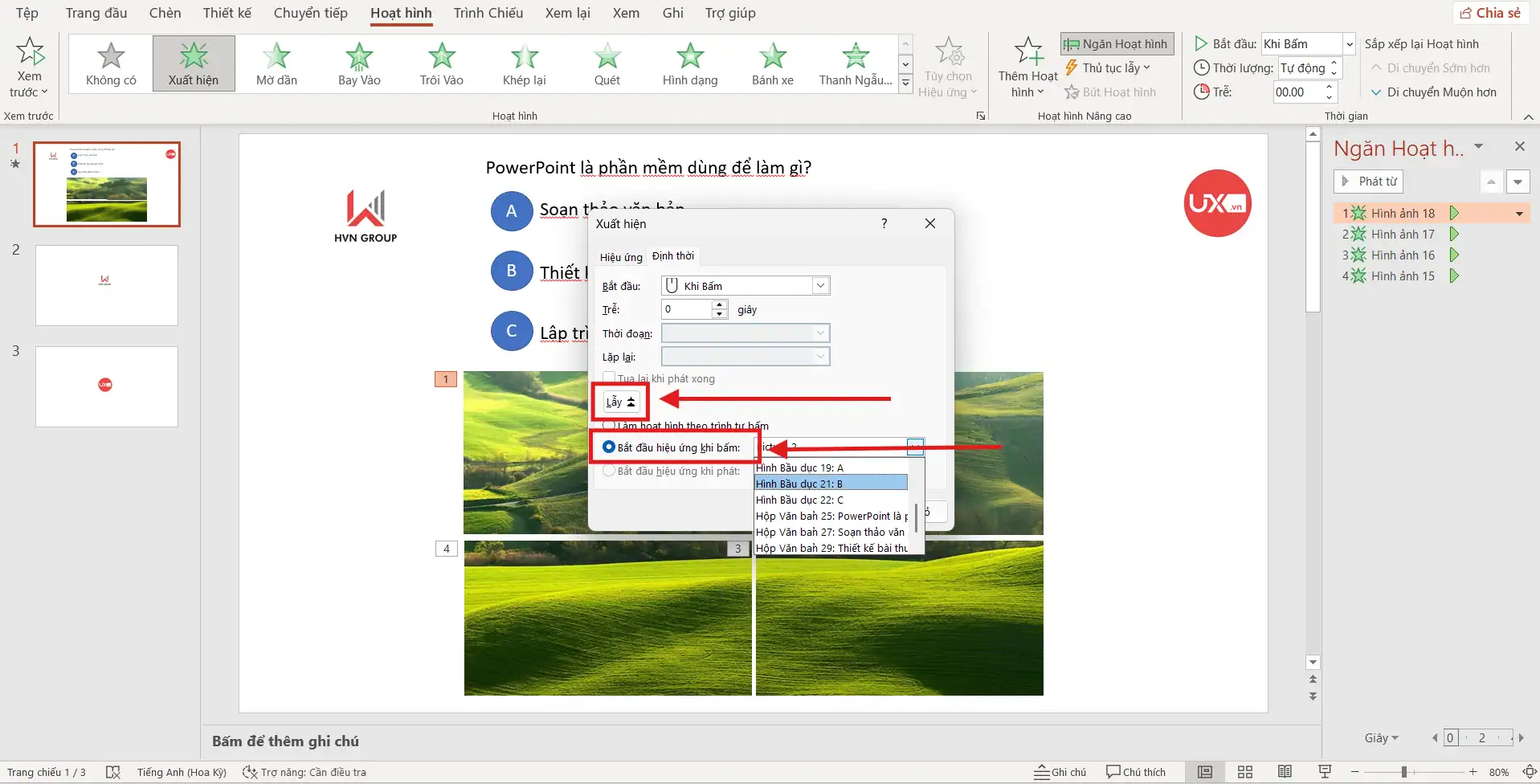
Task: Toggle the Ngăn Hoạt hình pane button
Action: click(x=1117, y=44)
